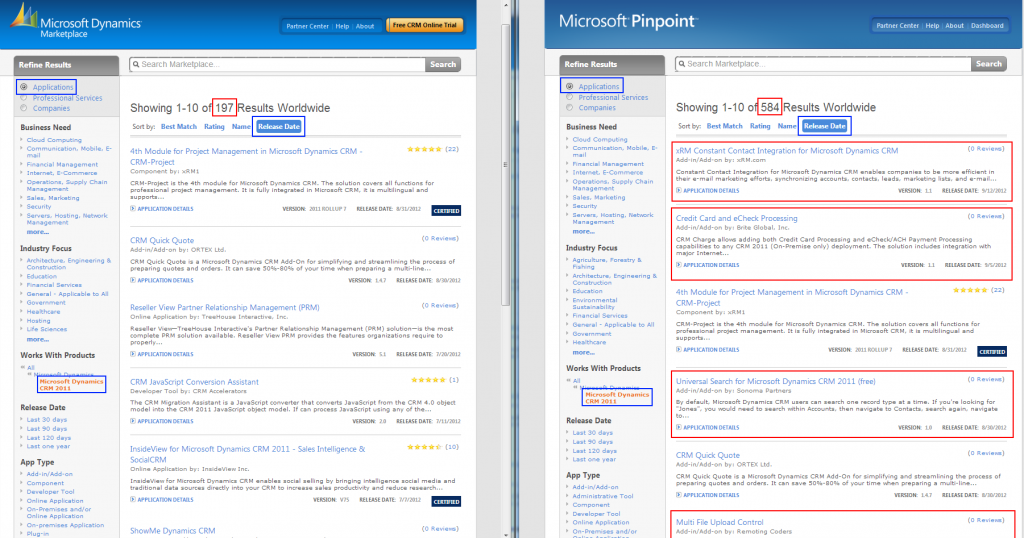The width and height of the screenshot is (1024, 538).
Task: Click the star rating of the Pinpoint 4th Module listing
Action: 970,290
